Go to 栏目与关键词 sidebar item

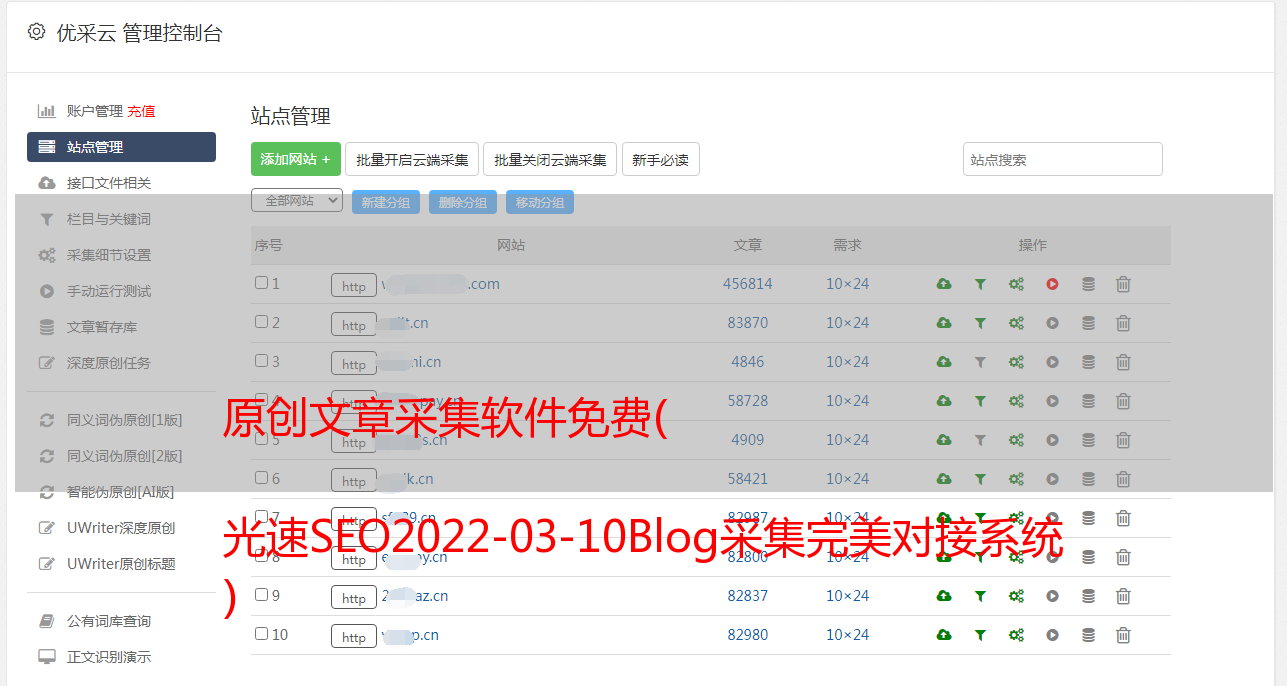pyautogui.click(x=109, y=219)
